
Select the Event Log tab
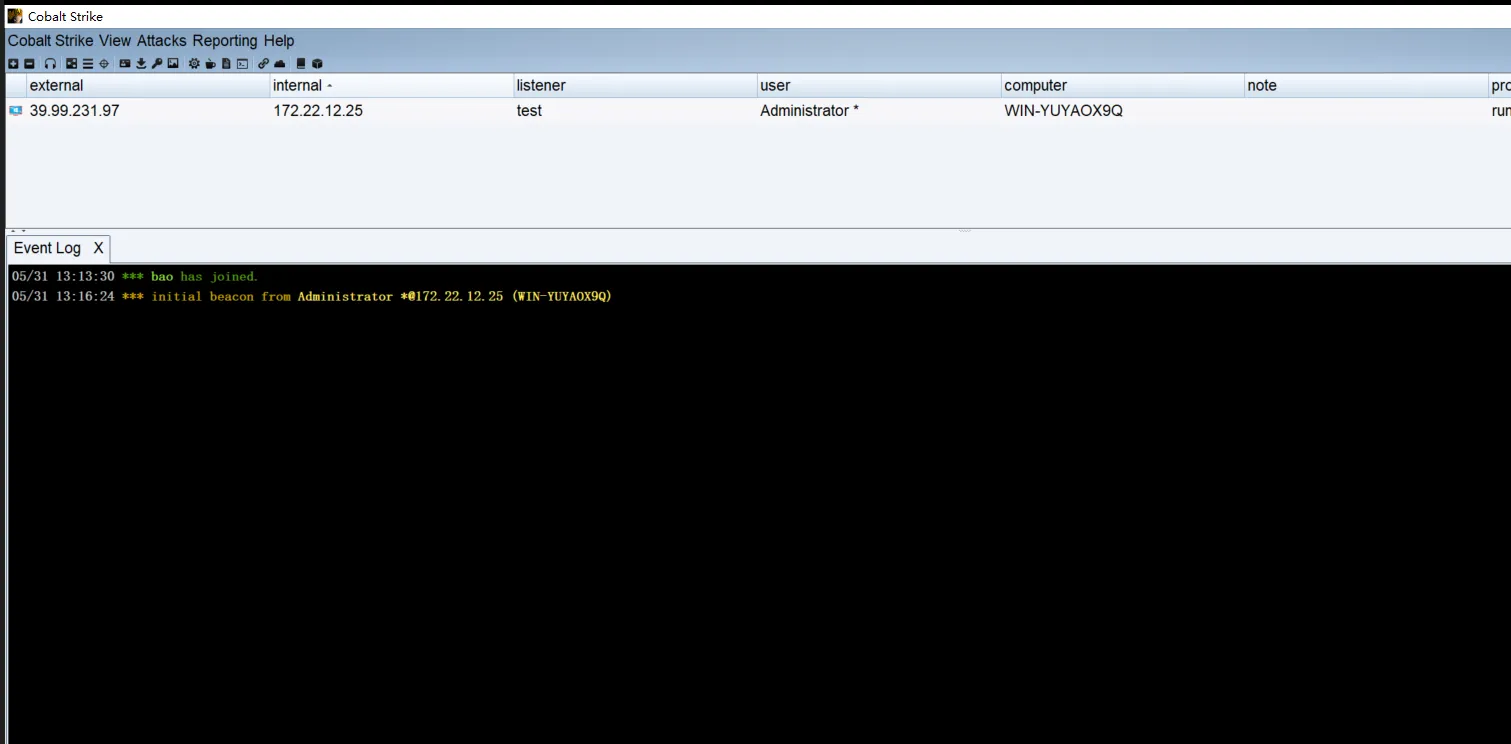[47, 248]
